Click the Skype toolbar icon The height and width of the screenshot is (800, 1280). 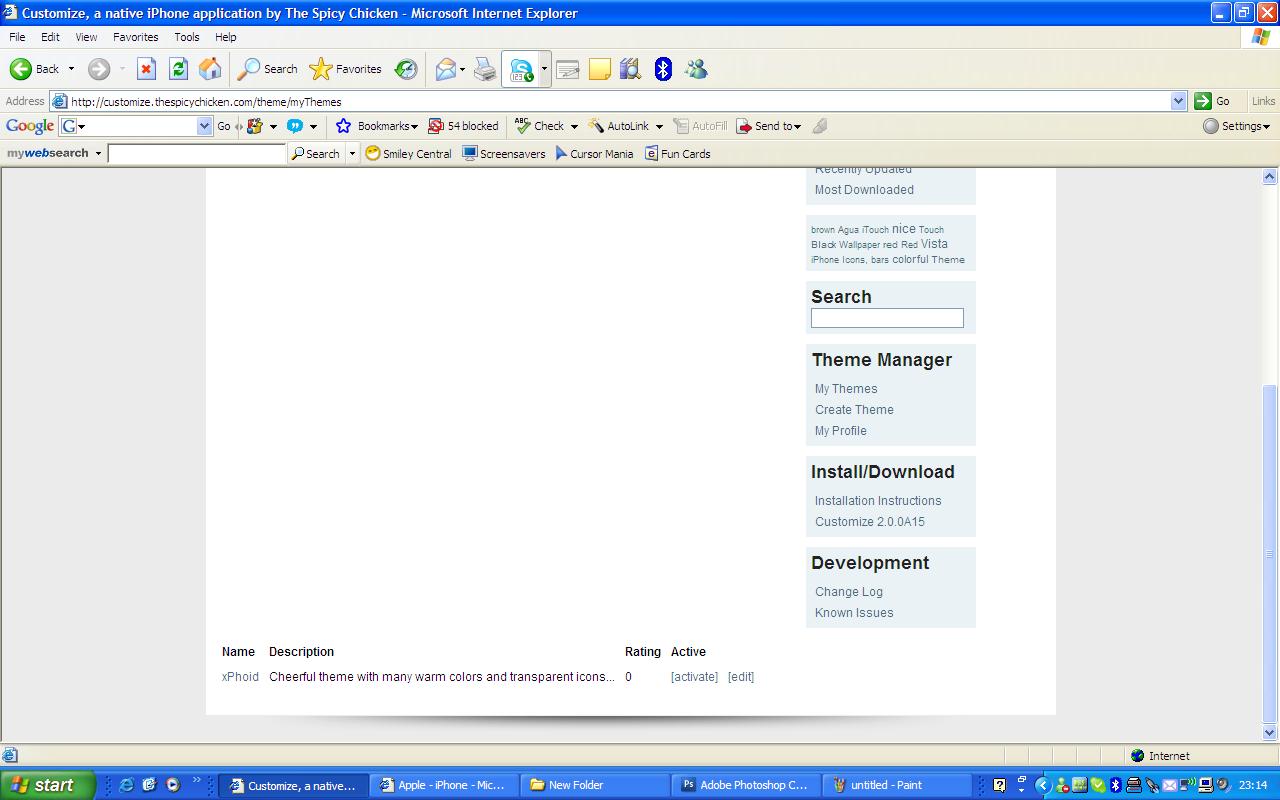521,69
